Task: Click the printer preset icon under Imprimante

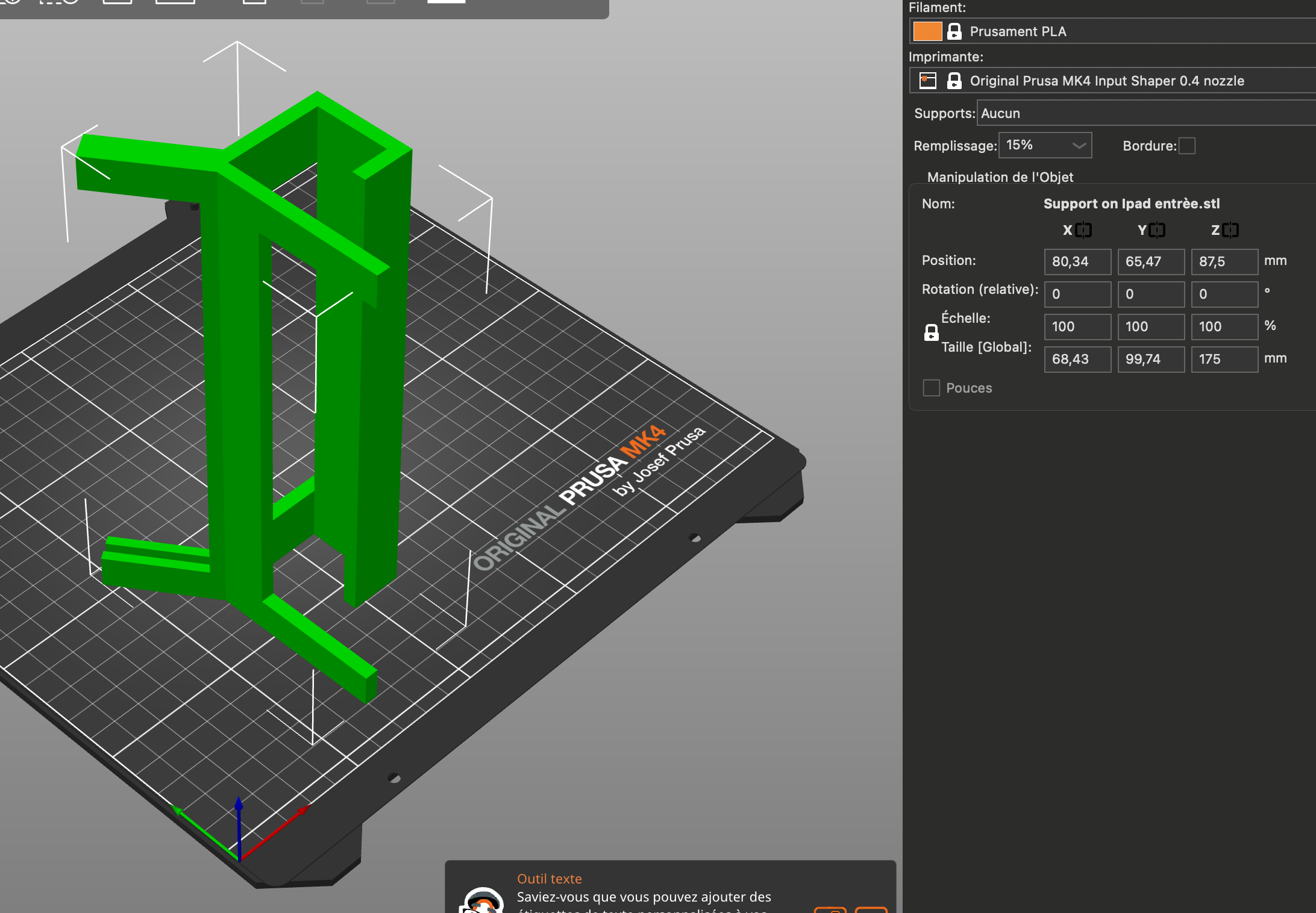Action: [x=928, y=81]
